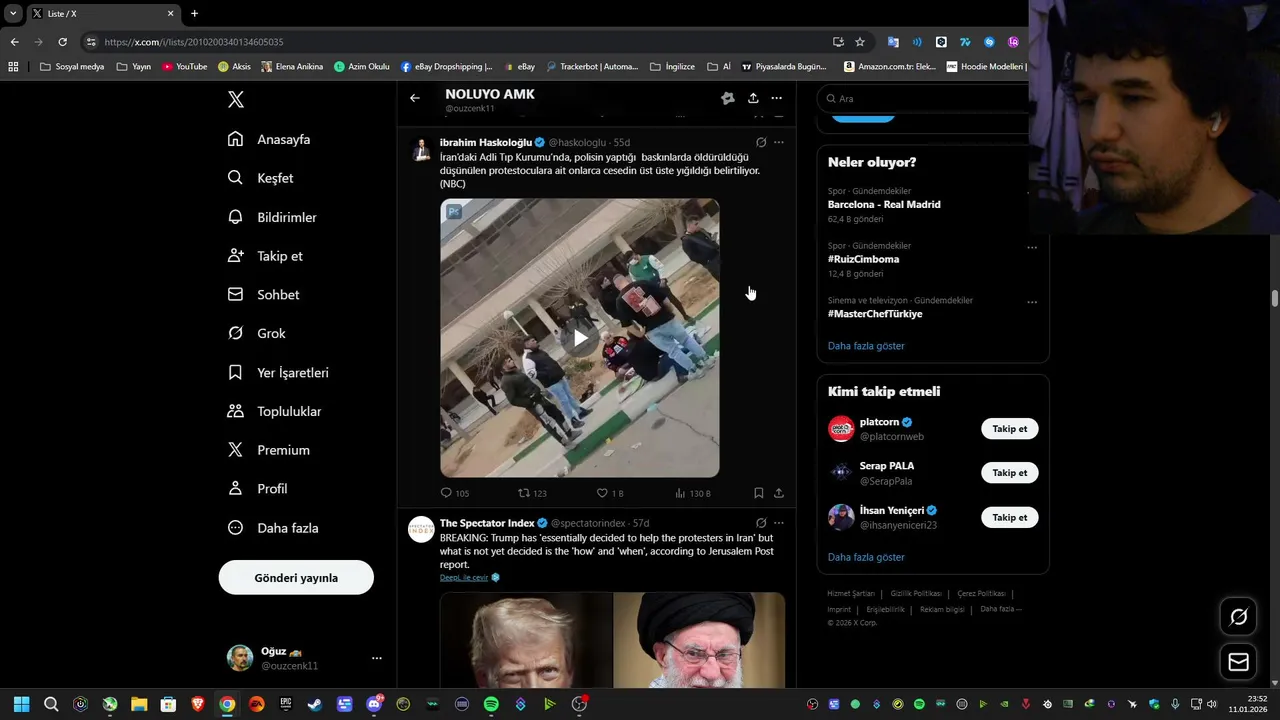Click Gizlilik Politikası footer link

point(916,594)
